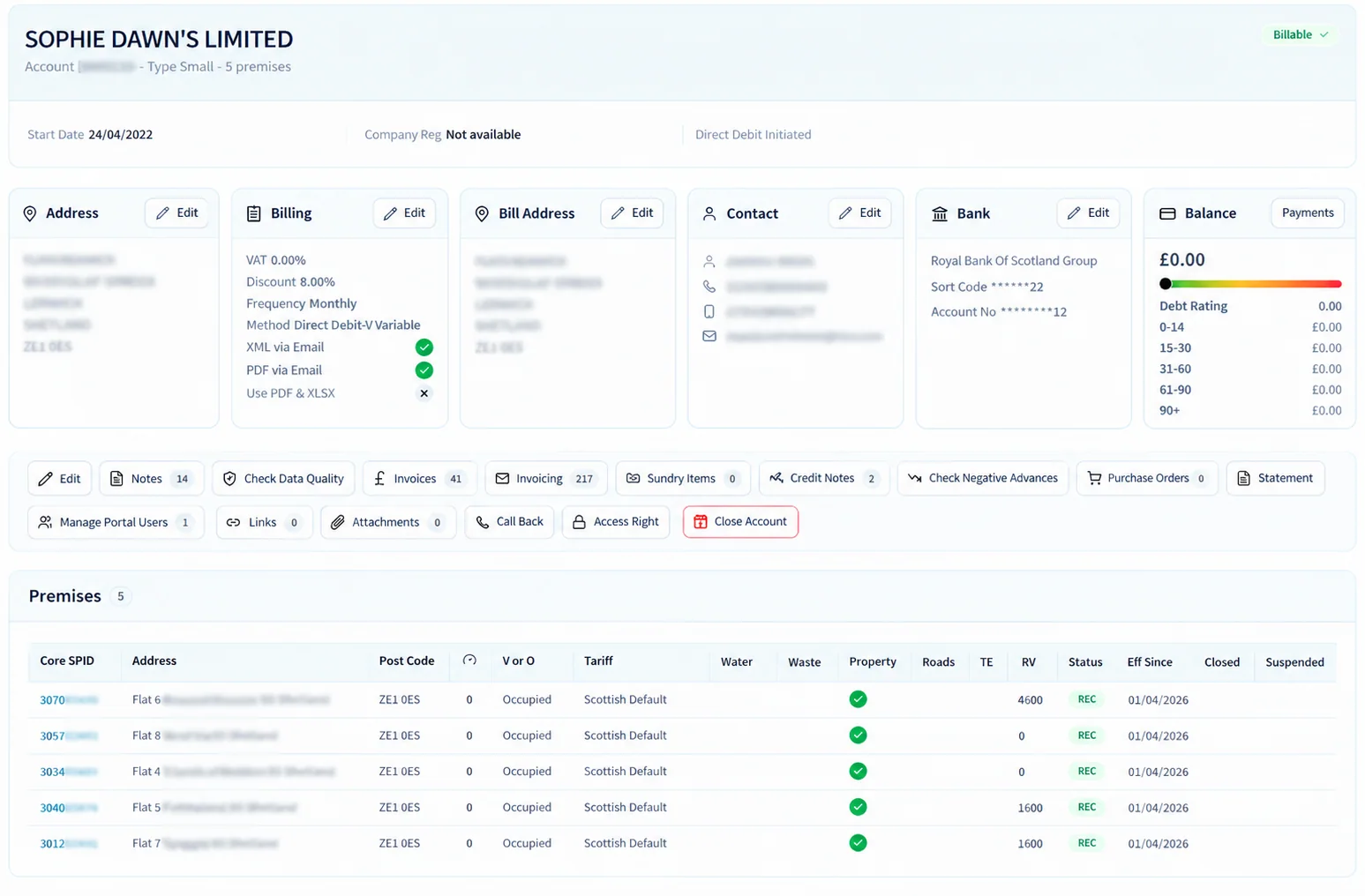Open Payments from the Balance card
This screenshot has height=896, width=1365.
tap(1308, 213)
